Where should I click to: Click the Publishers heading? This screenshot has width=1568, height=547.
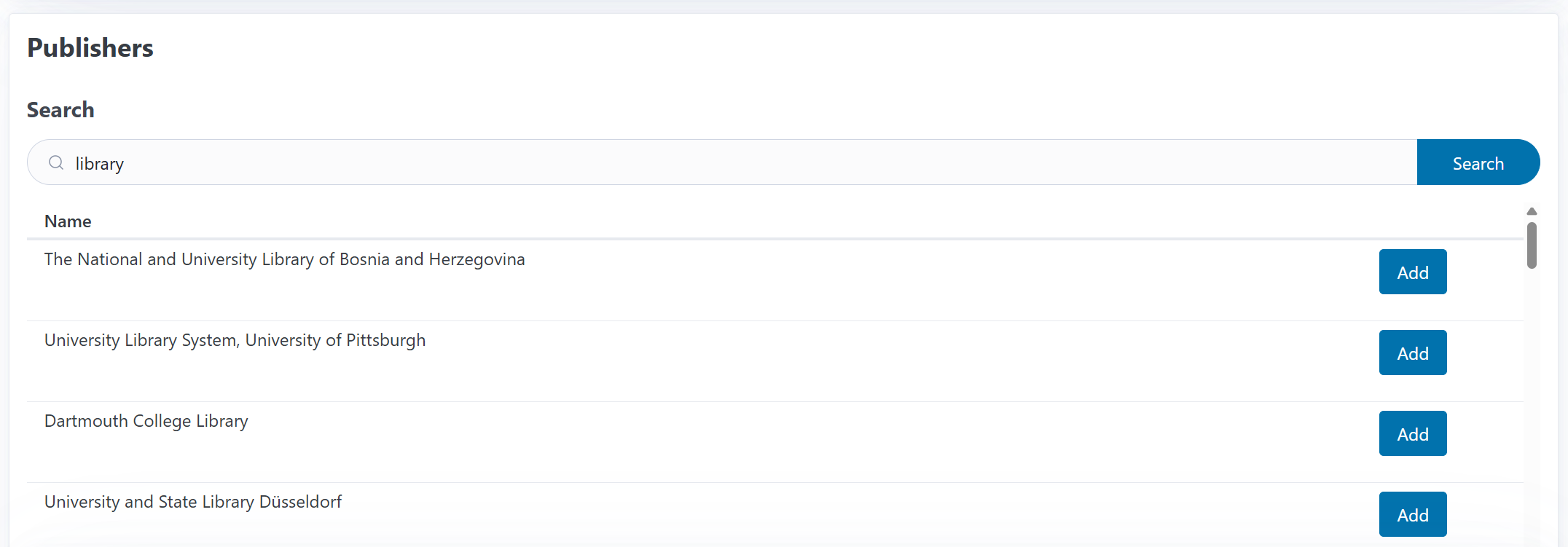[x=90, y=48]
